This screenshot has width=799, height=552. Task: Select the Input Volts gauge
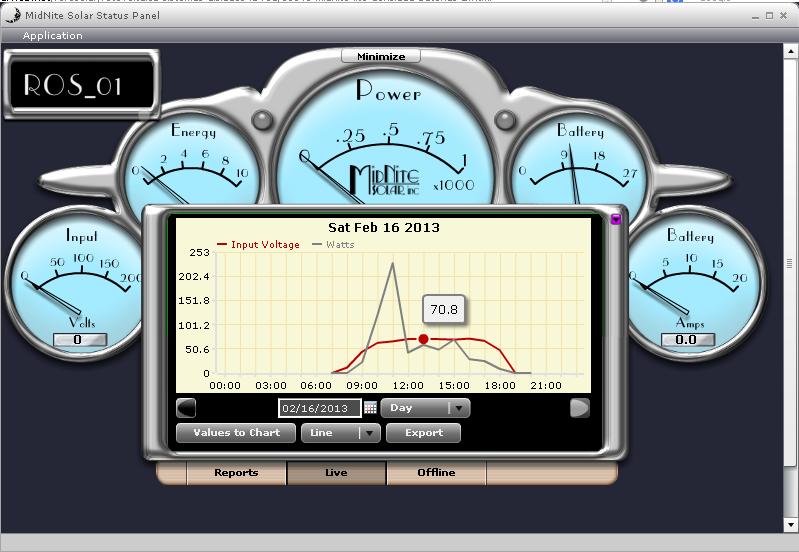75,283
